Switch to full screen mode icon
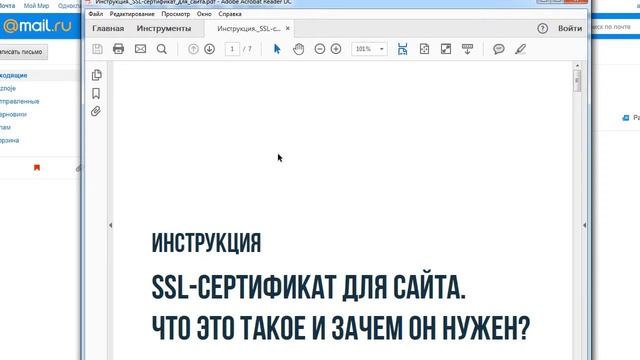The width and height of the screenshot is (640, 360). tap(446, 49)
